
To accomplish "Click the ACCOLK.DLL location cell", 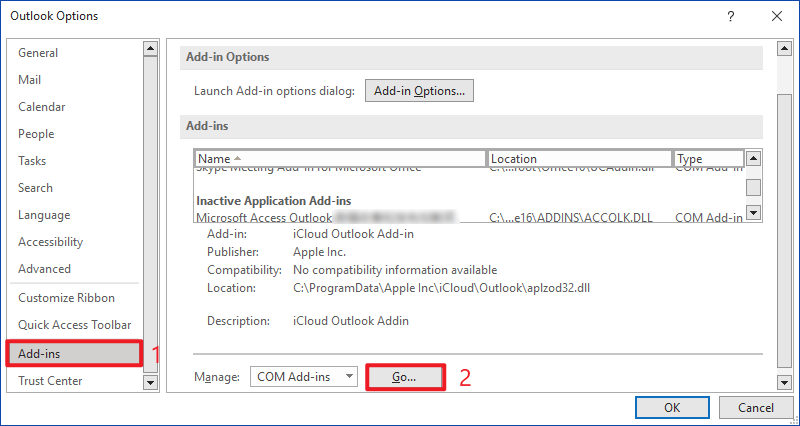I will pos(571,218).
